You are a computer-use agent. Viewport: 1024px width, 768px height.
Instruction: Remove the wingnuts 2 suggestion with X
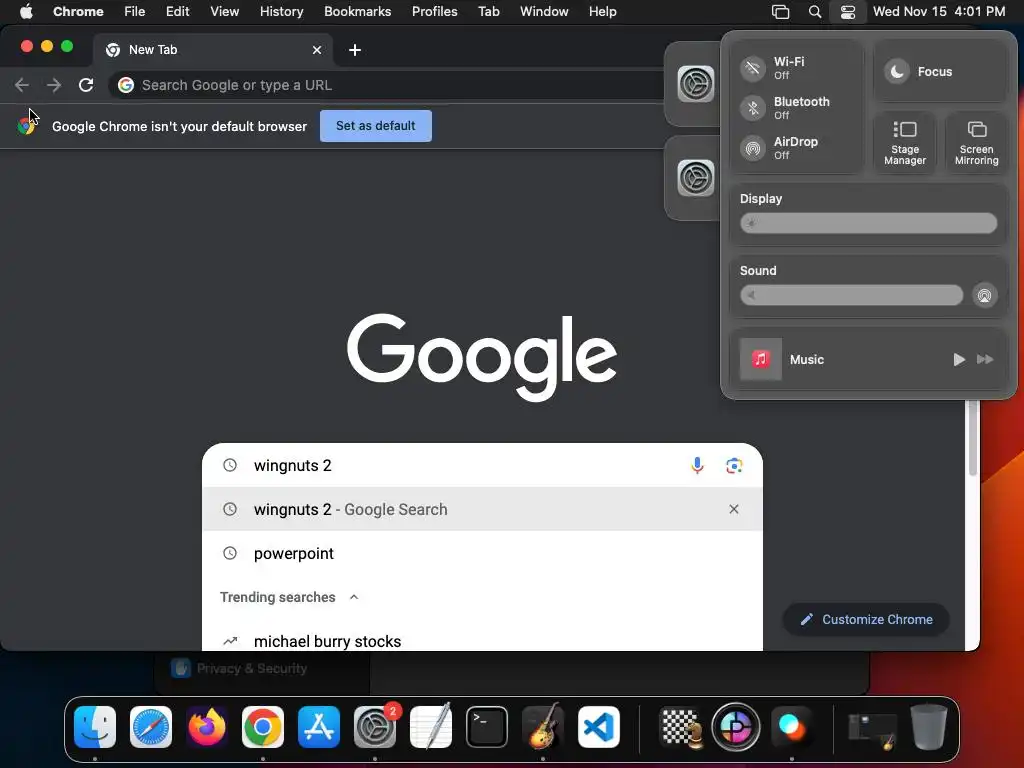pyautogui.click(x=733, y=509)
